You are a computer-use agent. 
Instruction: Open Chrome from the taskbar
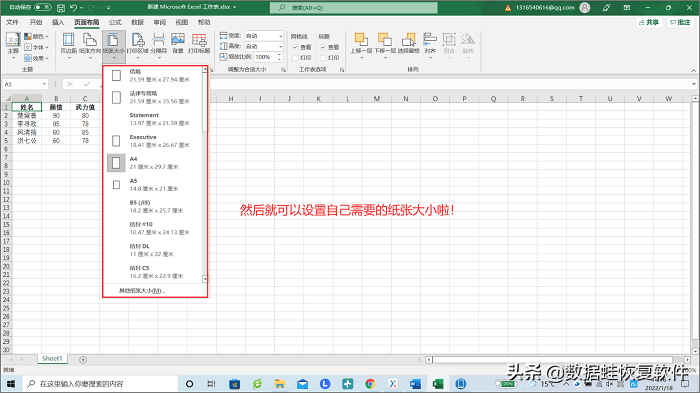click(x=370, y=384)
